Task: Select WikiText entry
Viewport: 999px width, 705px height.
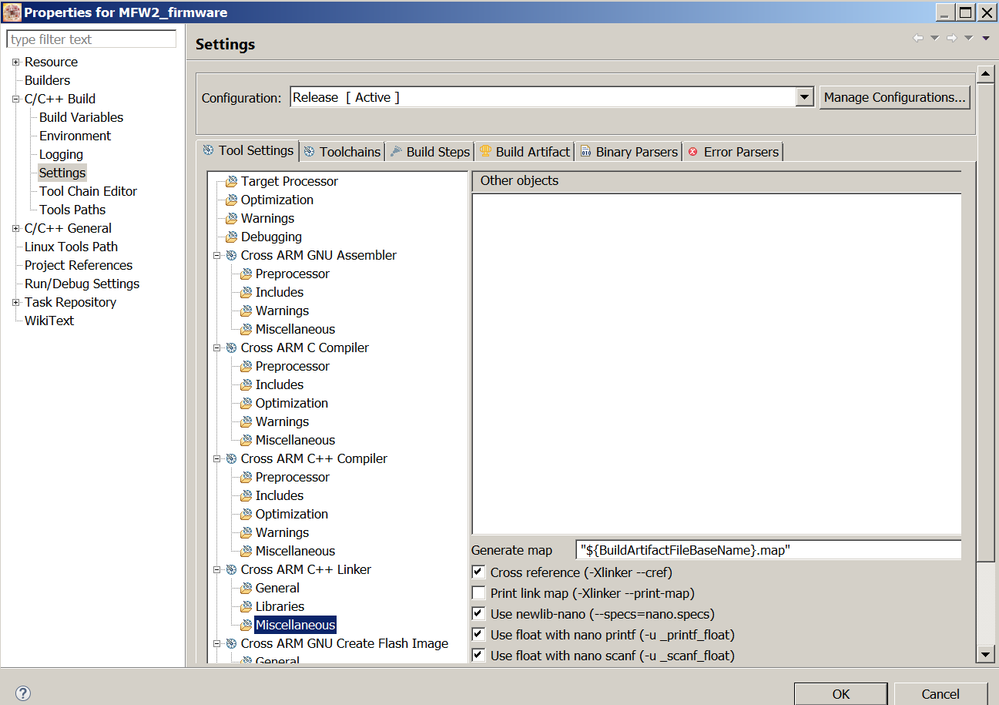Action: pyautogui.click(x=49, y=320)
